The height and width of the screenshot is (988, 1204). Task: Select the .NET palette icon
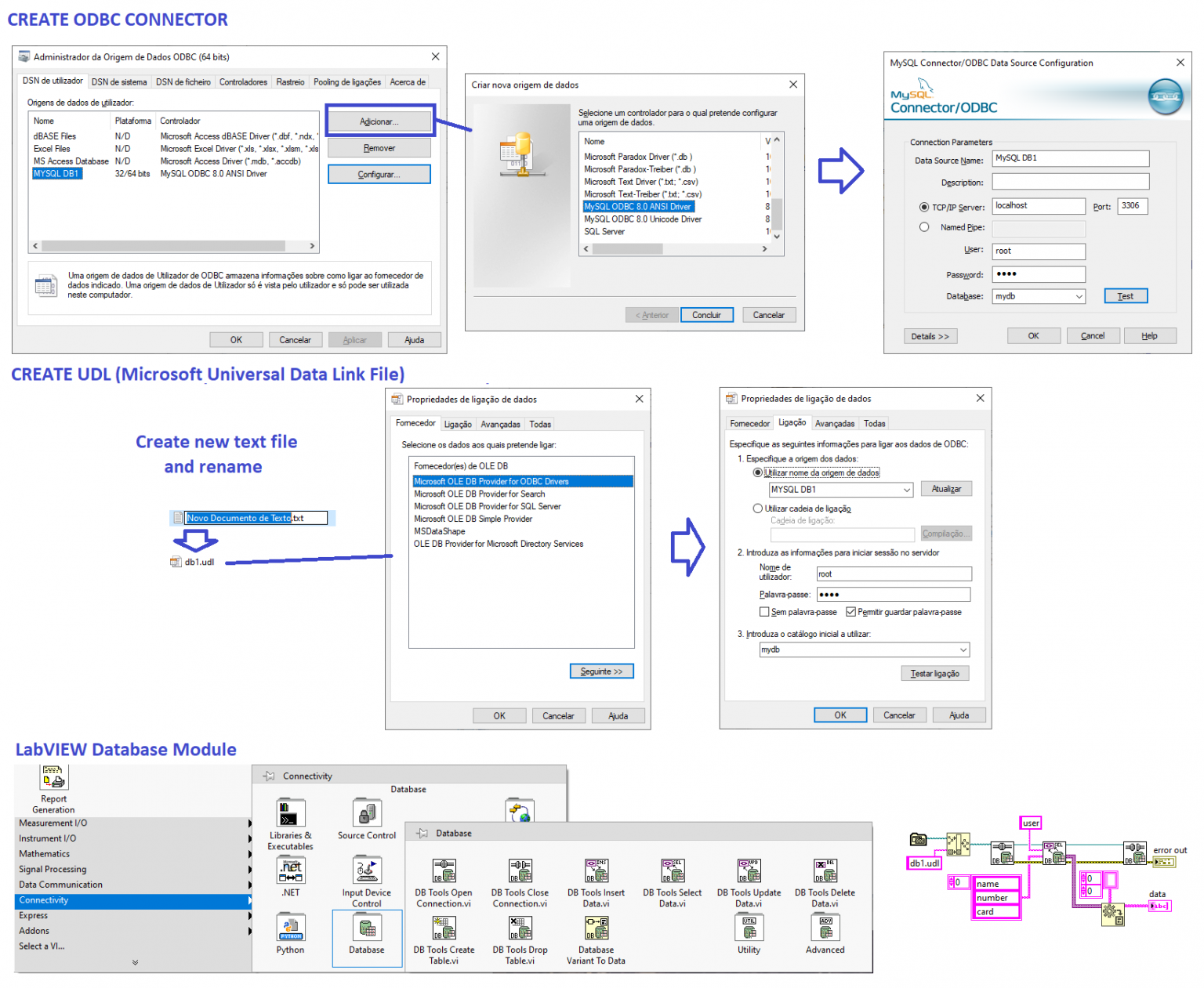290,871
